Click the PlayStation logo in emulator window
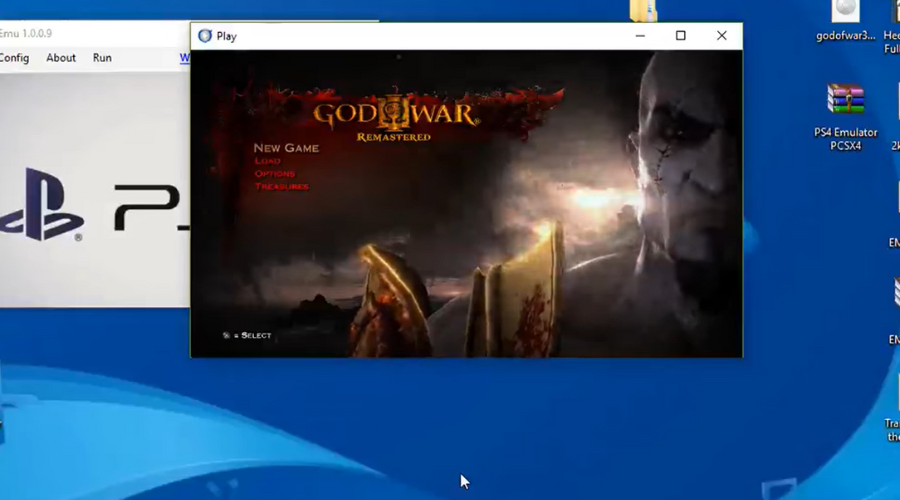 pyautogui.click(x=43, y=204)
